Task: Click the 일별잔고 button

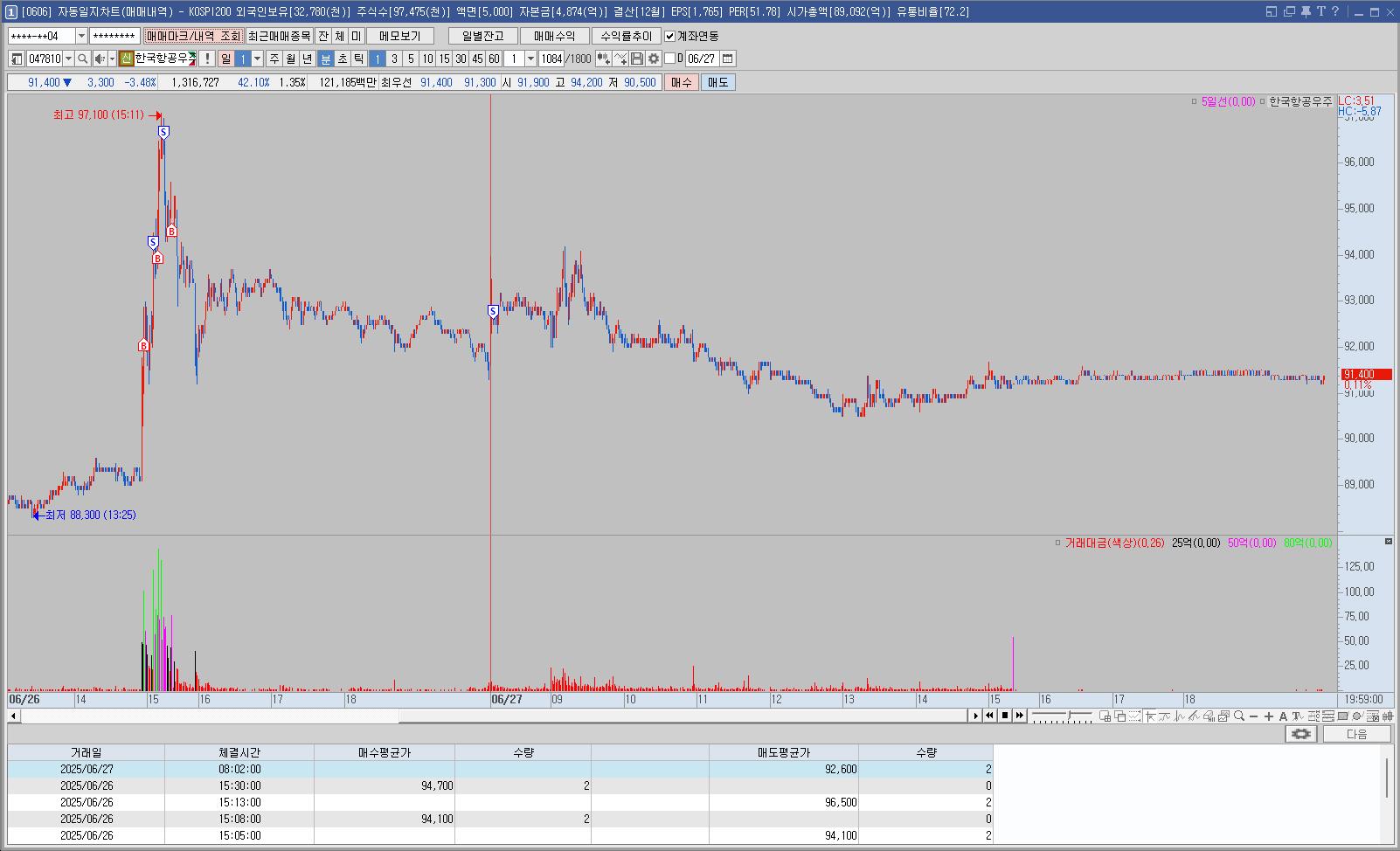Action: 483,36
